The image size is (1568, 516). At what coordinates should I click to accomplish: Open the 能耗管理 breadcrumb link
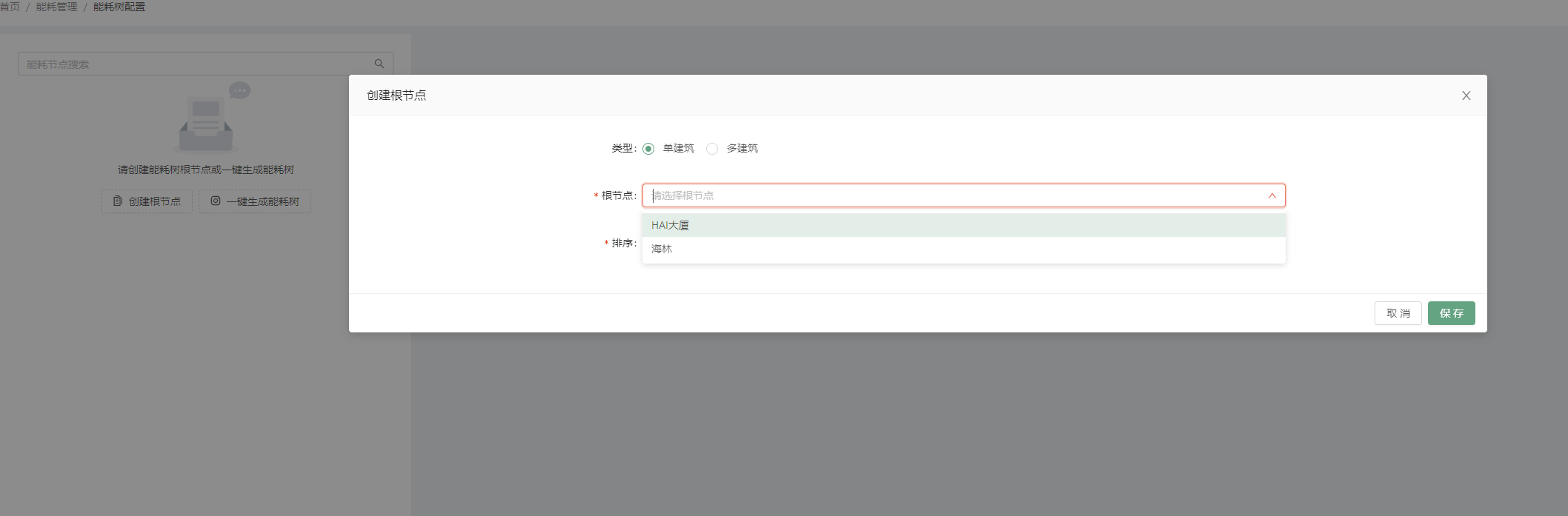pos(56,7)
